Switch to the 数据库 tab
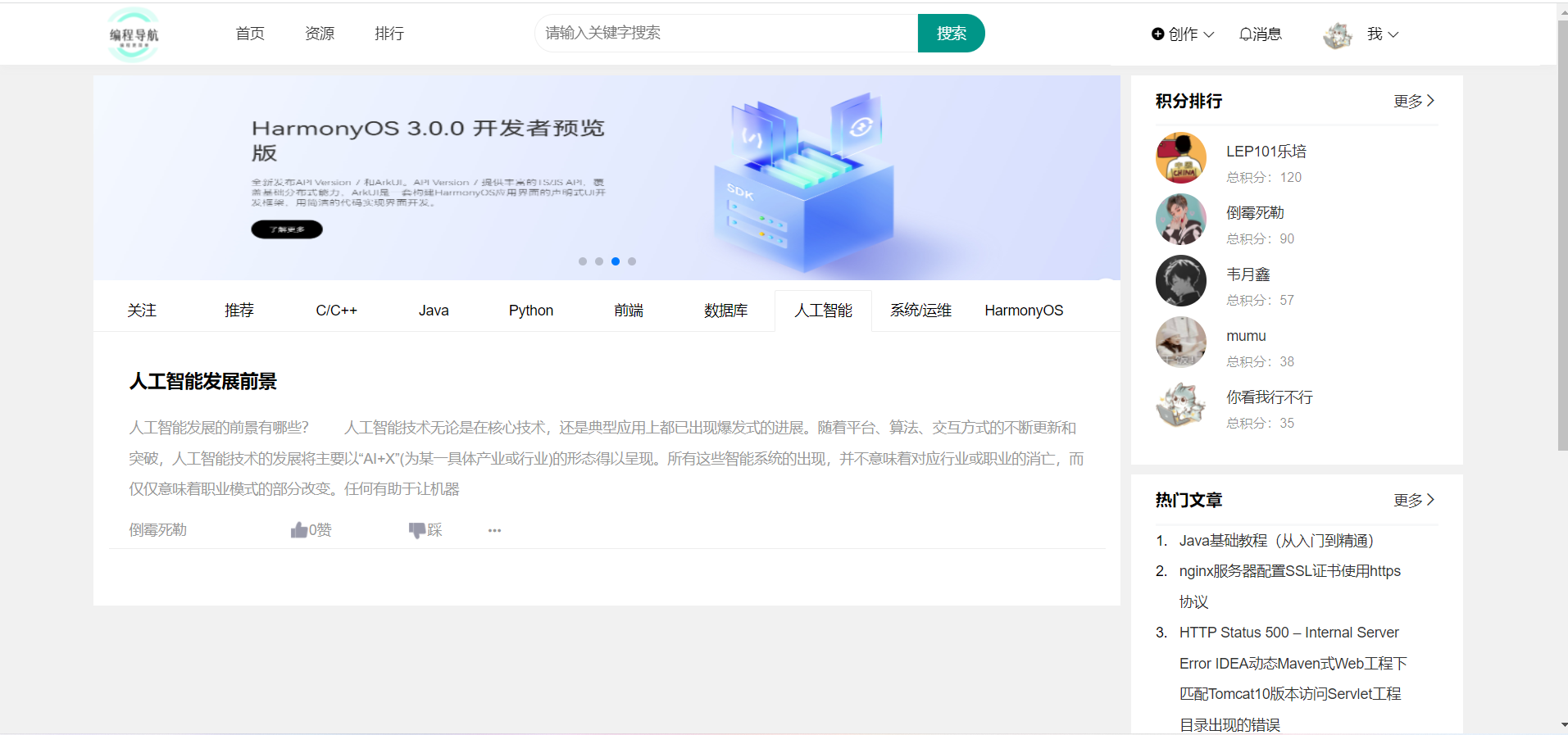Image resolution: width=1568 pixels, height=735 pixels. point(726,311)
